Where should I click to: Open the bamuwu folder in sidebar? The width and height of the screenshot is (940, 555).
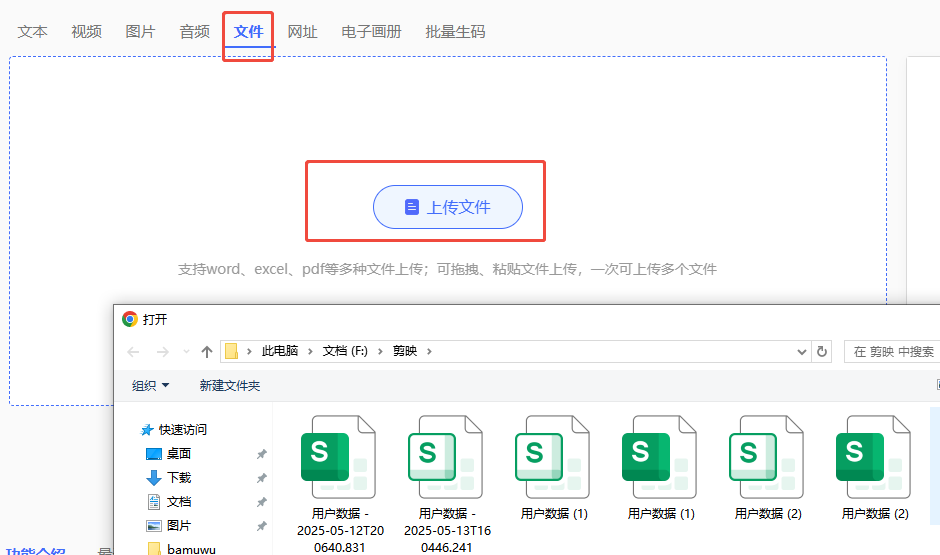pyautogui.click(x=190, y=549)
